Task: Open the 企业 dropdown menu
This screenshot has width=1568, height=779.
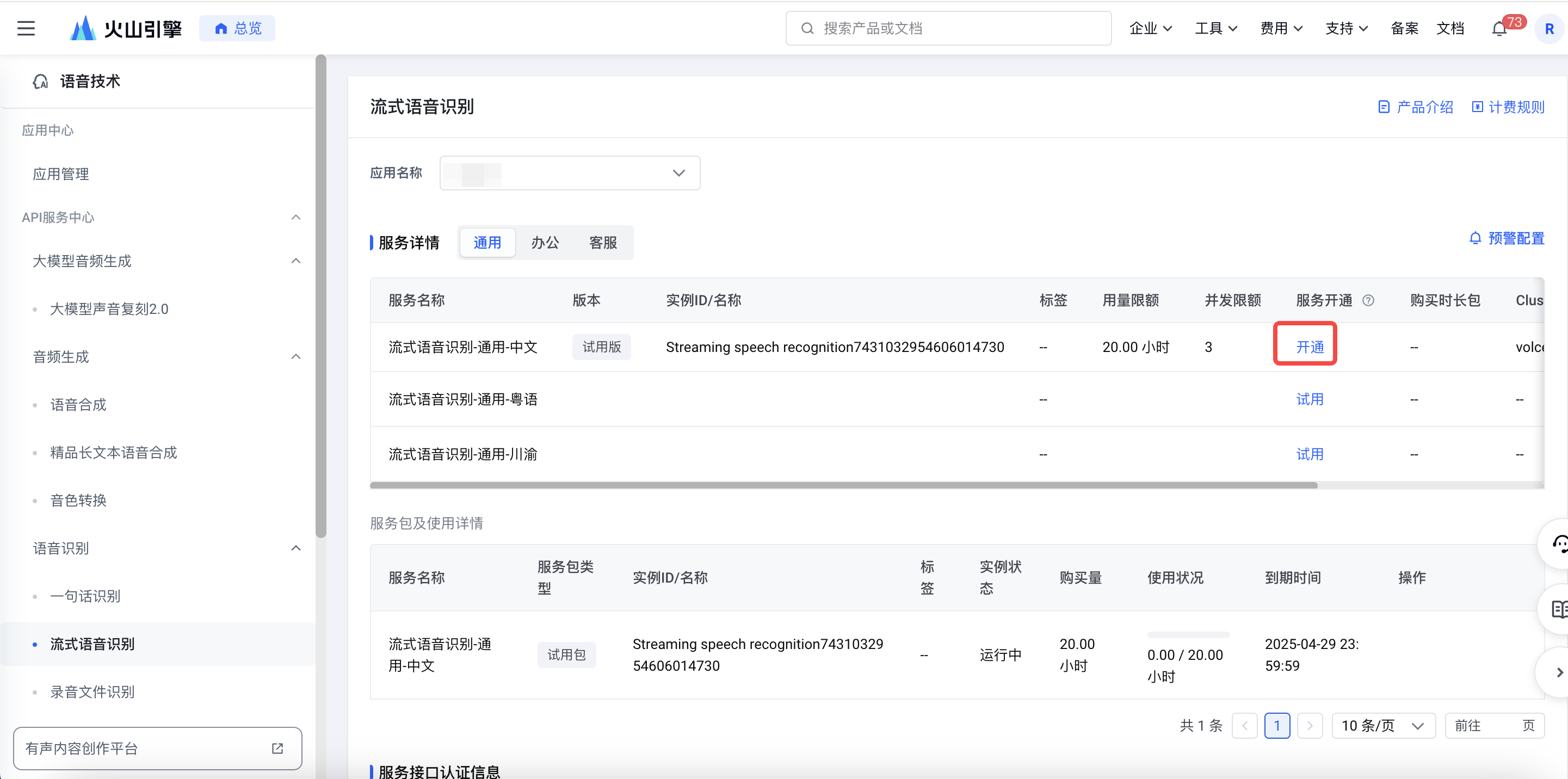Action: tap(1151, 28)
